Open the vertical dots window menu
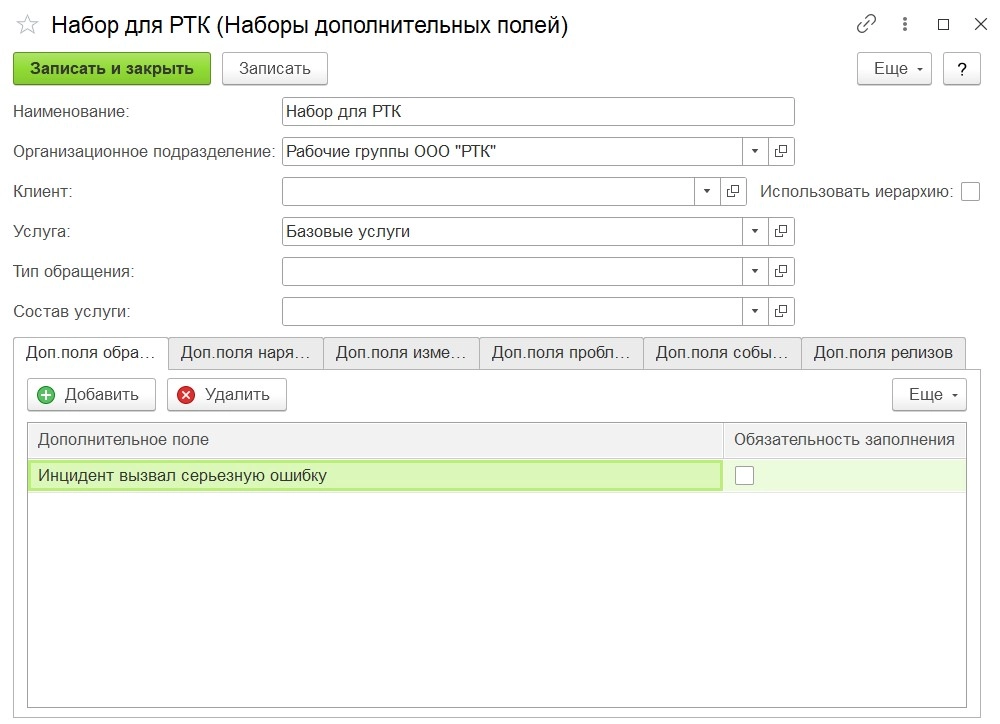Screen dimensions: 1000x724 coord(905,25)
